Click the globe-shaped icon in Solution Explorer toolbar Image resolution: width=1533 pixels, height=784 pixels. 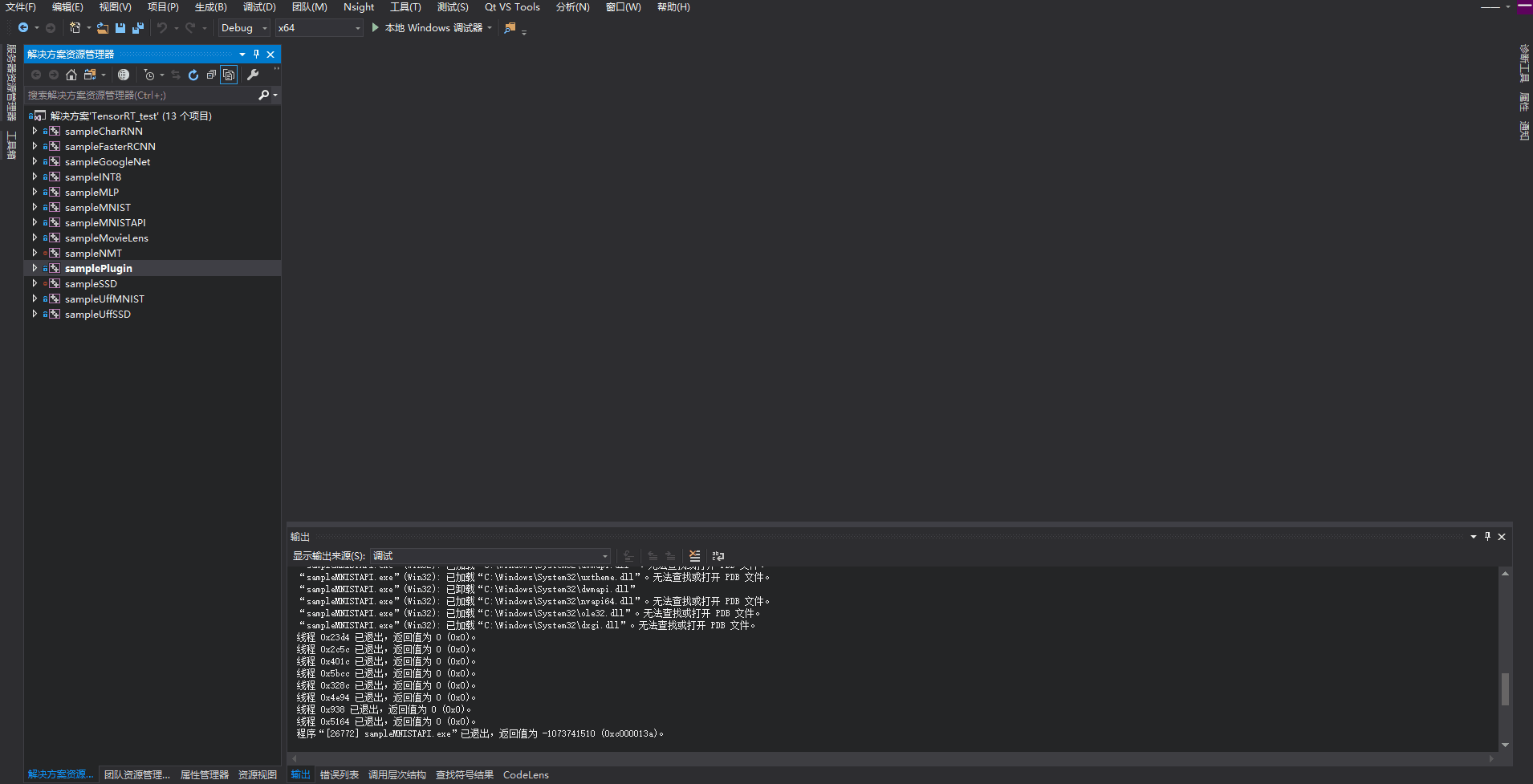124,75
